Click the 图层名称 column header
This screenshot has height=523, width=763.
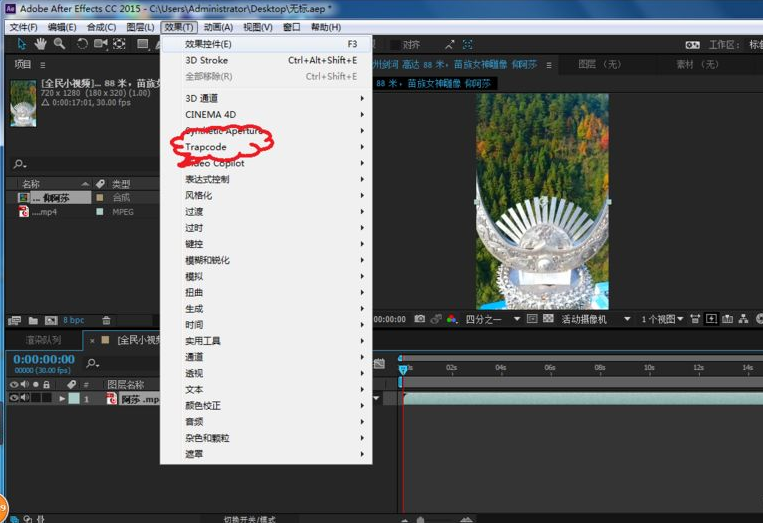coord(126,384)
